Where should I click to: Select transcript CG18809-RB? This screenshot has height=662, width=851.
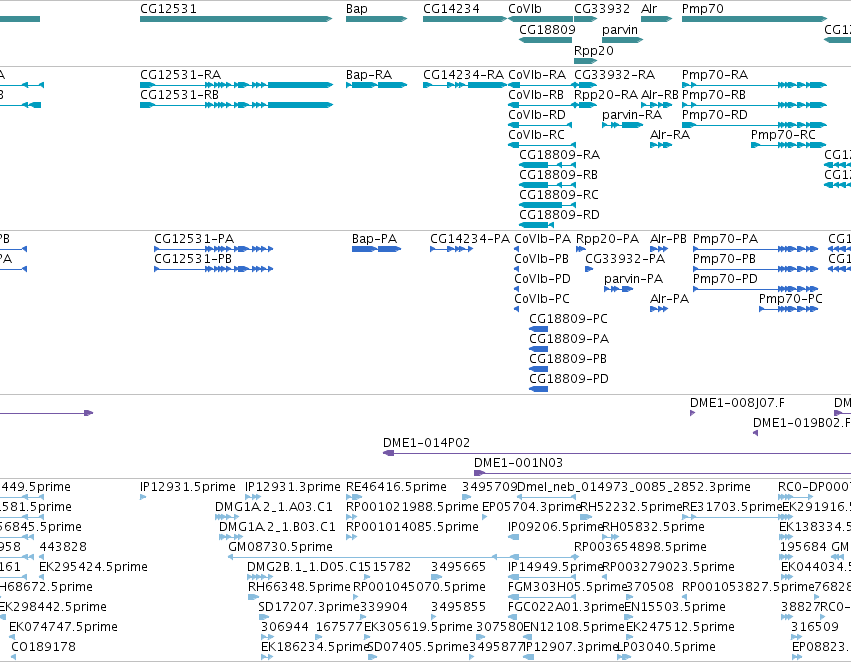(558, 175)
